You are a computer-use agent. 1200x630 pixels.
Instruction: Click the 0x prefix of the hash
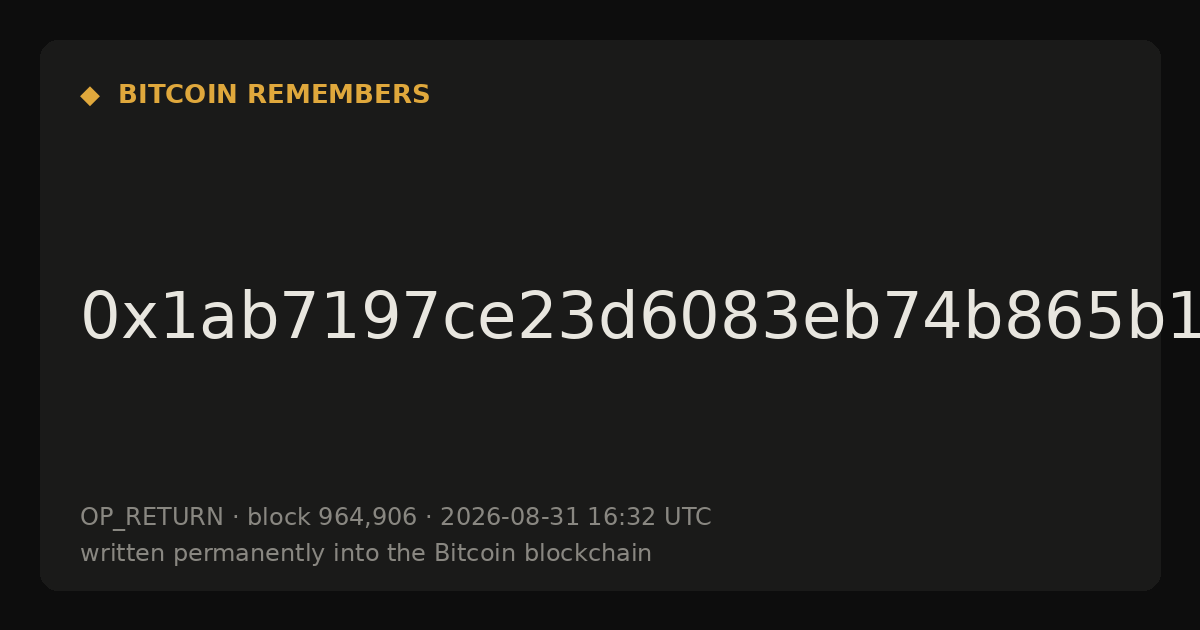point(118,318)
